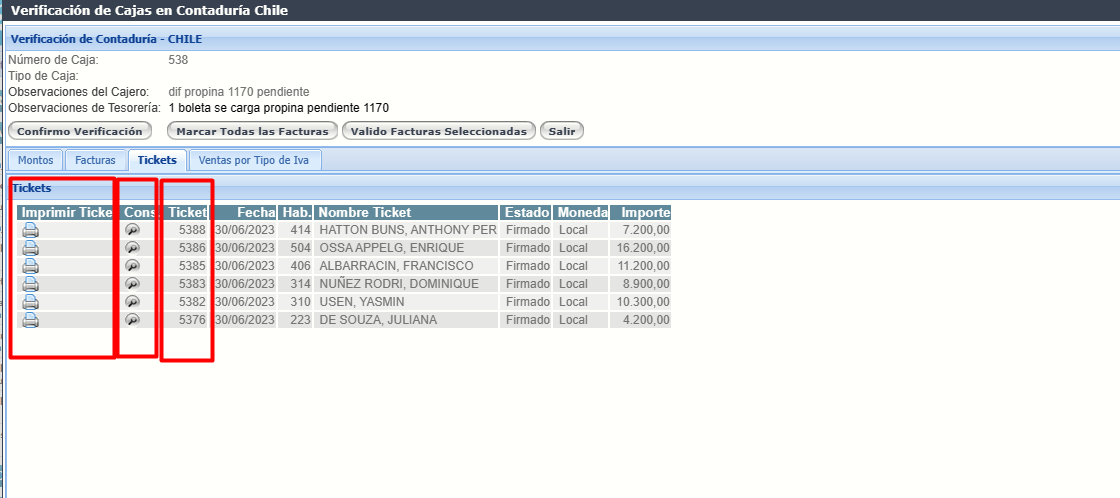Open consult magnifier for ticket 5388
The width and height of the screenshot is (1120, 498).
(132, 230)
